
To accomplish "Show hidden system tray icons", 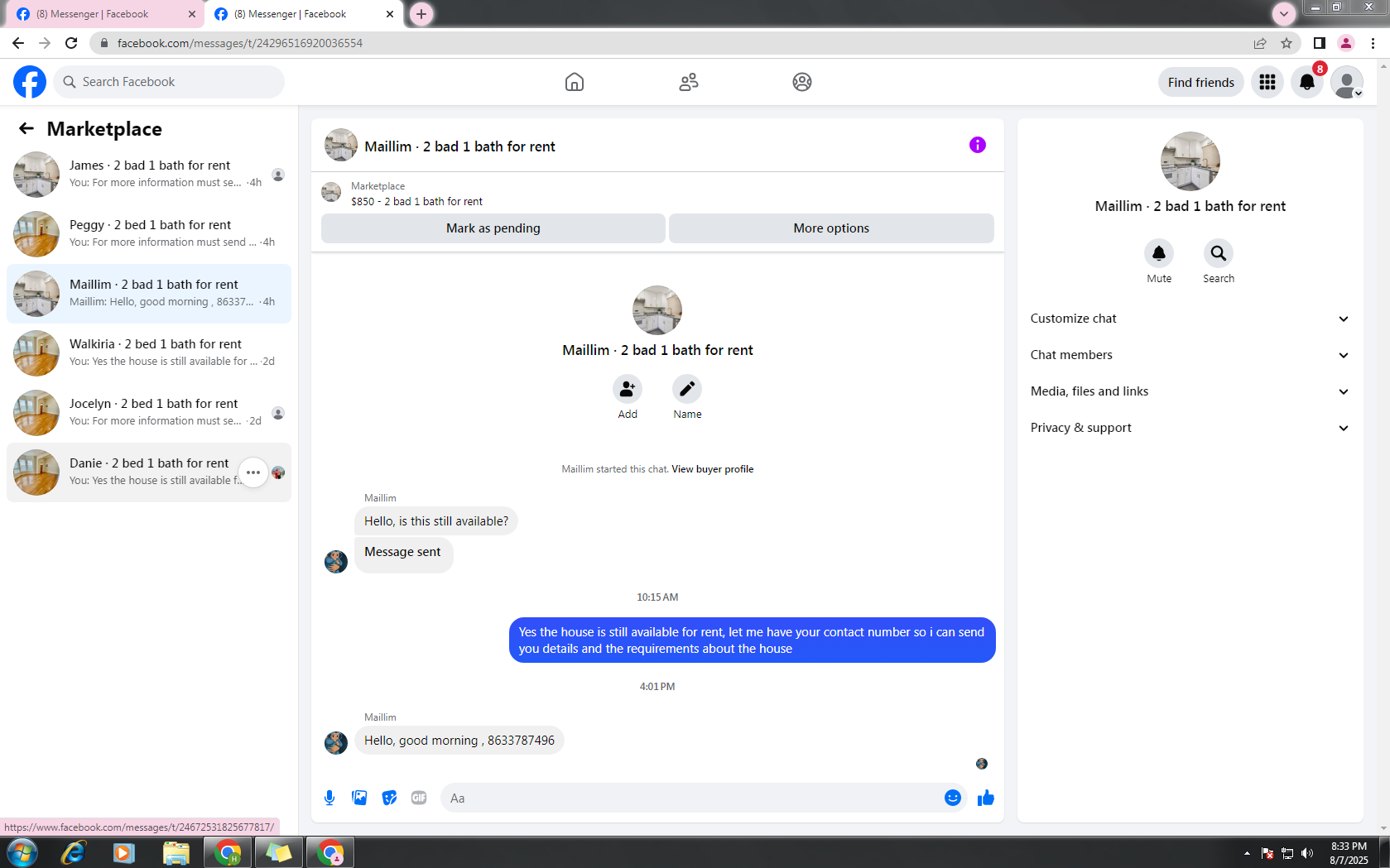I will [x=1247, y=853].
